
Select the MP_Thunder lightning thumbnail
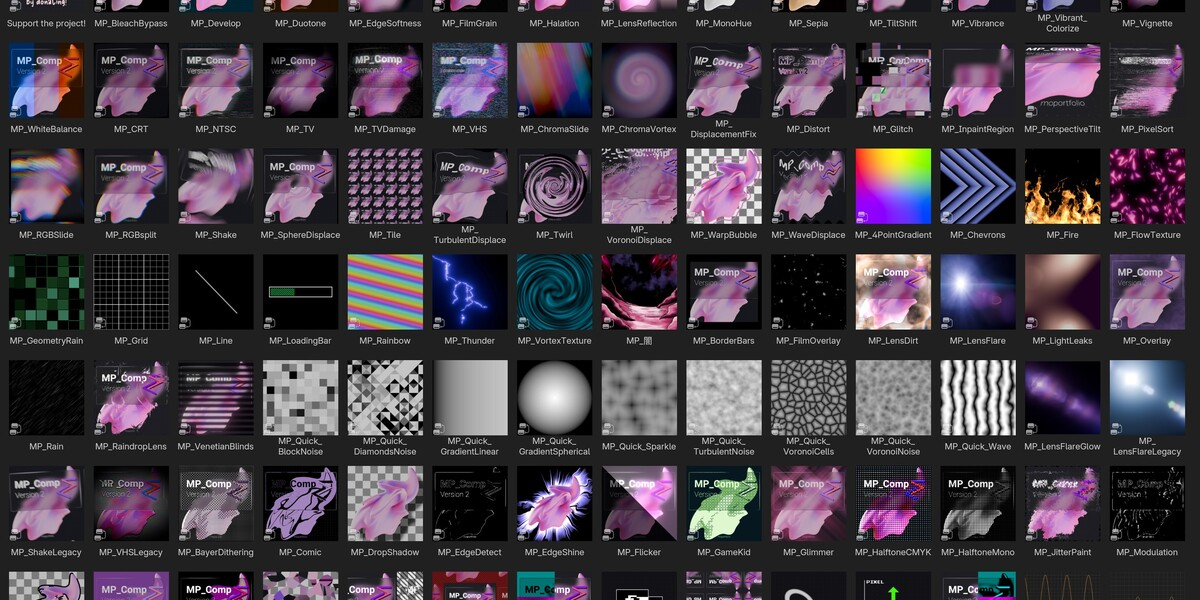point(470,292)
